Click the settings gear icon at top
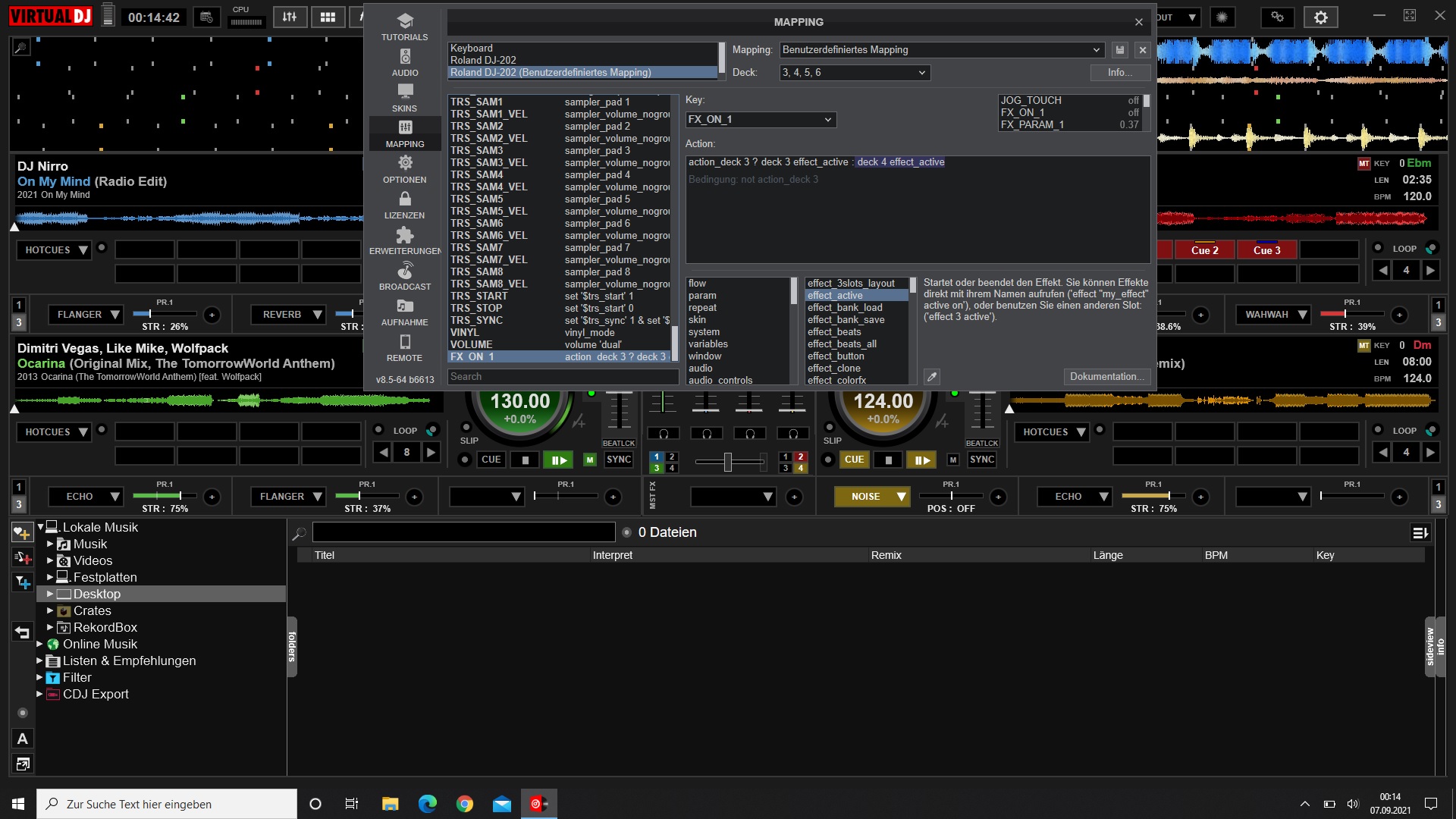 (x=1320, y=17)
